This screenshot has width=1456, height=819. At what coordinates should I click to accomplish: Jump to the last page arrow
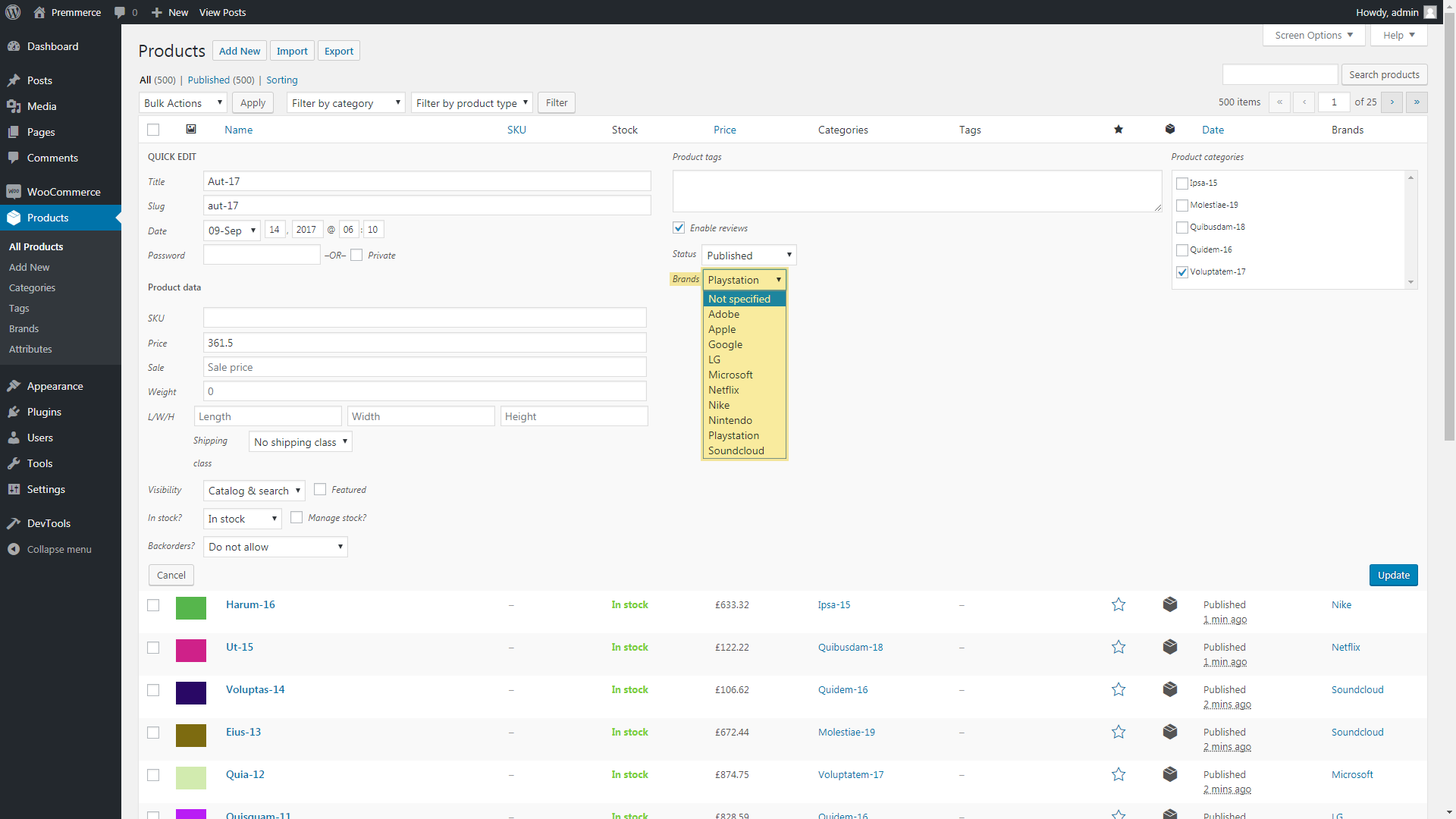pyautogui.click(x=1417, y=102)
